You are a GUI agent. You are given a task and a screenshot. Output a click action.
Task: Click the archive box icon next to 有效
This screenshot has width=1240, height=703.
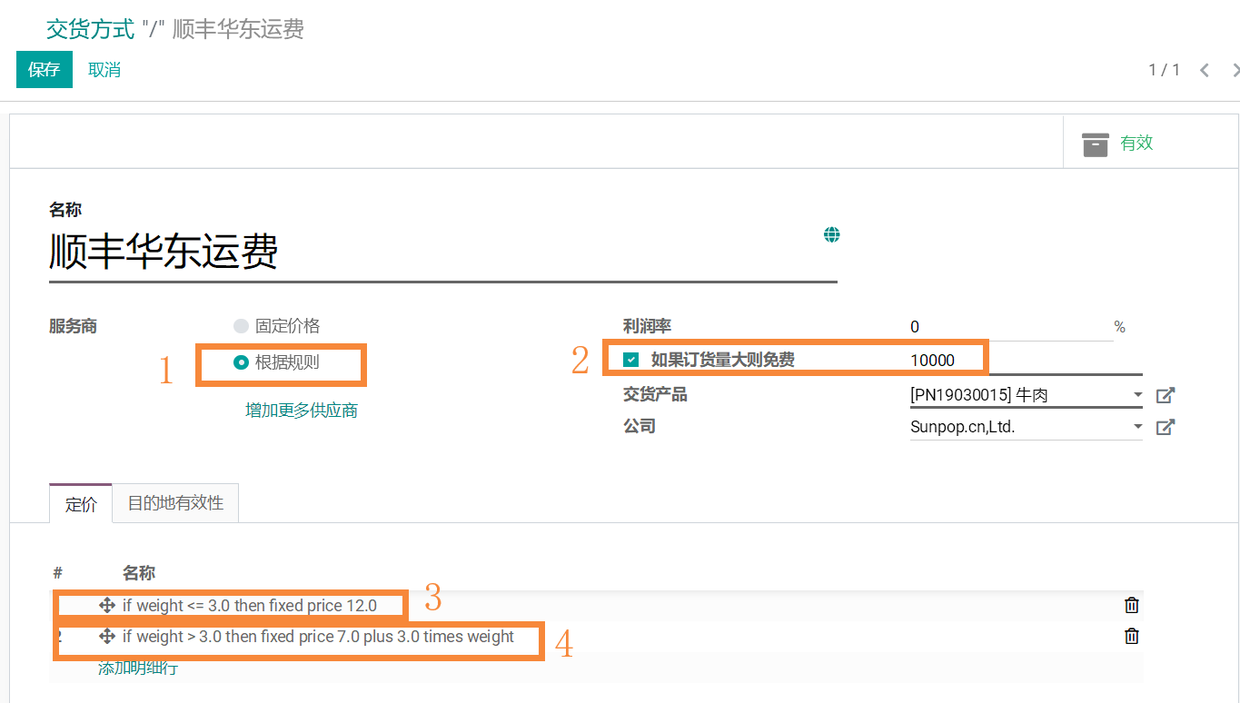pos(1096,144)
